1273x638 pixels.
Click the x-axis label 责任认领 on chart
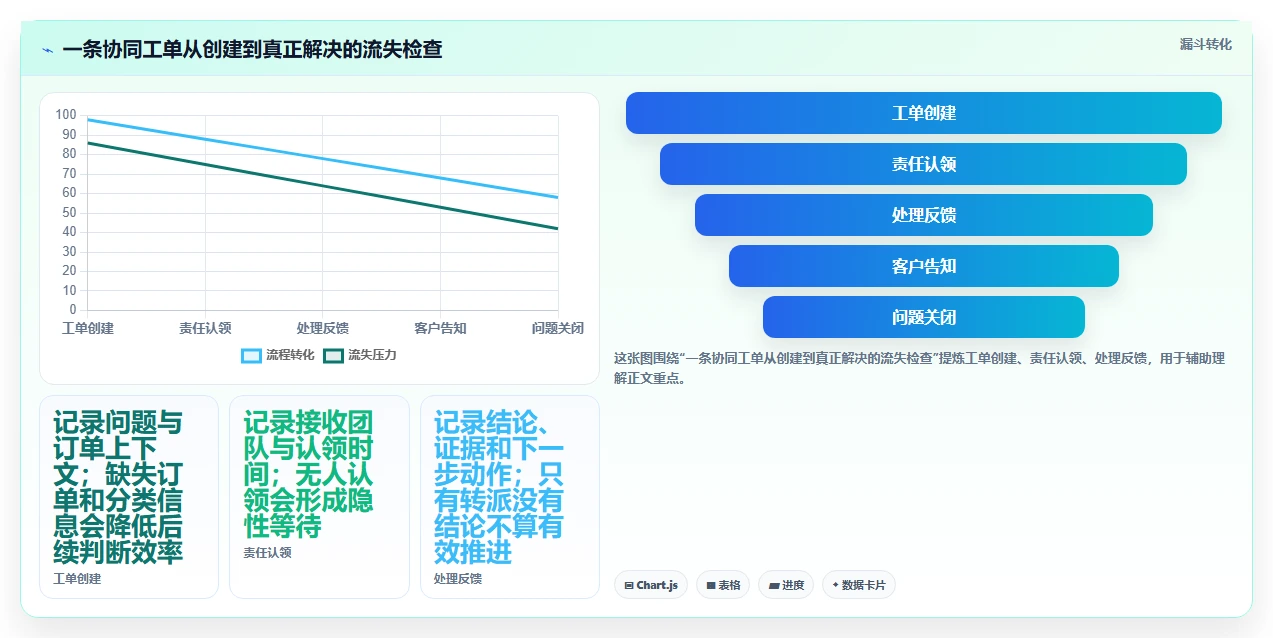tap(205, 328)
